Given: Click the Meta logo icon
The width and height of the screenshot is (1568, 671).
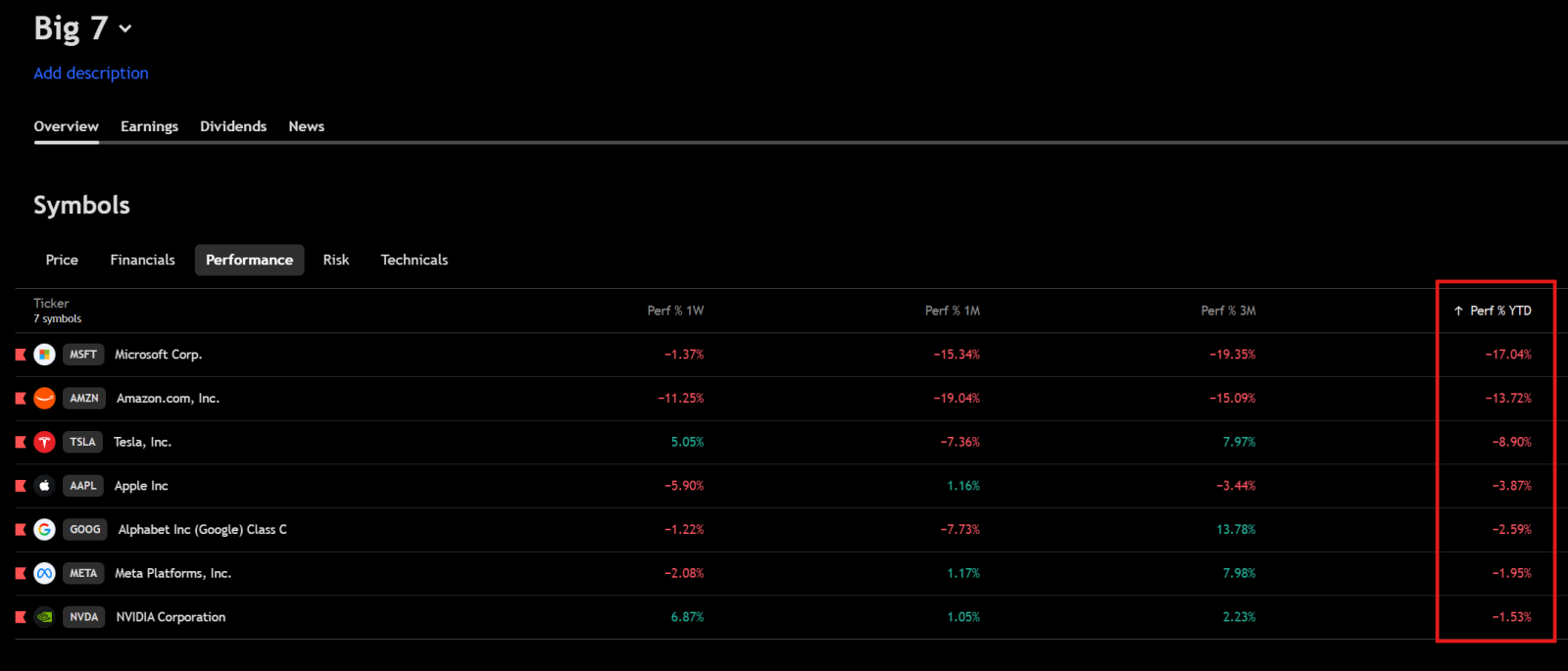Looking at the screenshot, I should (x=44, y=573).
